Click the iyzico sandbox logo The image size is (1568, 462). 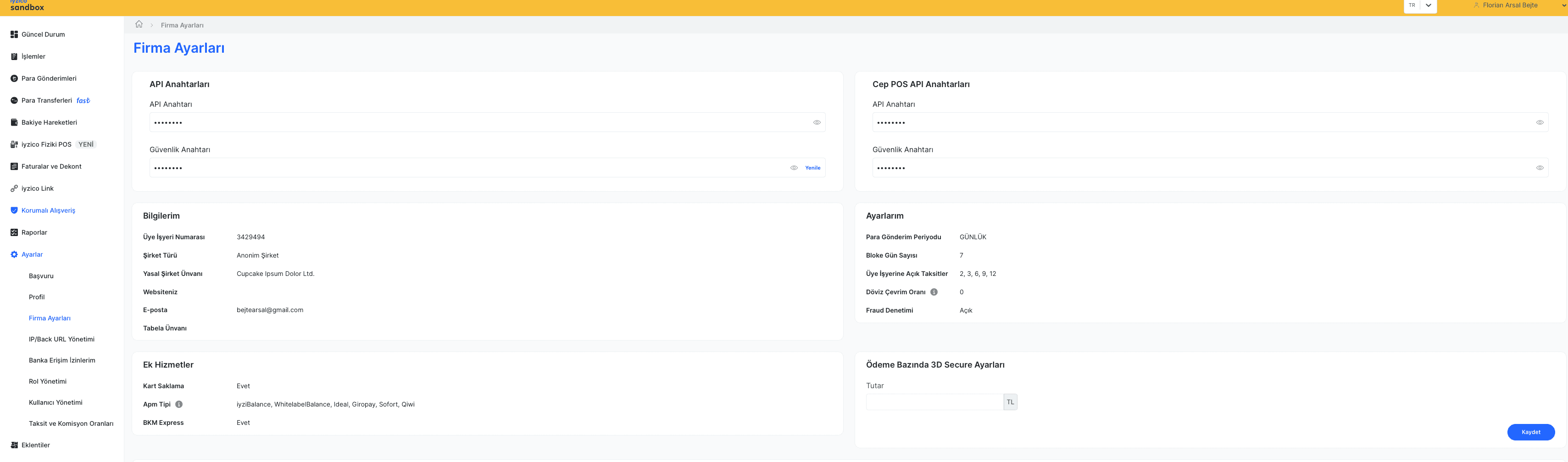27,5
